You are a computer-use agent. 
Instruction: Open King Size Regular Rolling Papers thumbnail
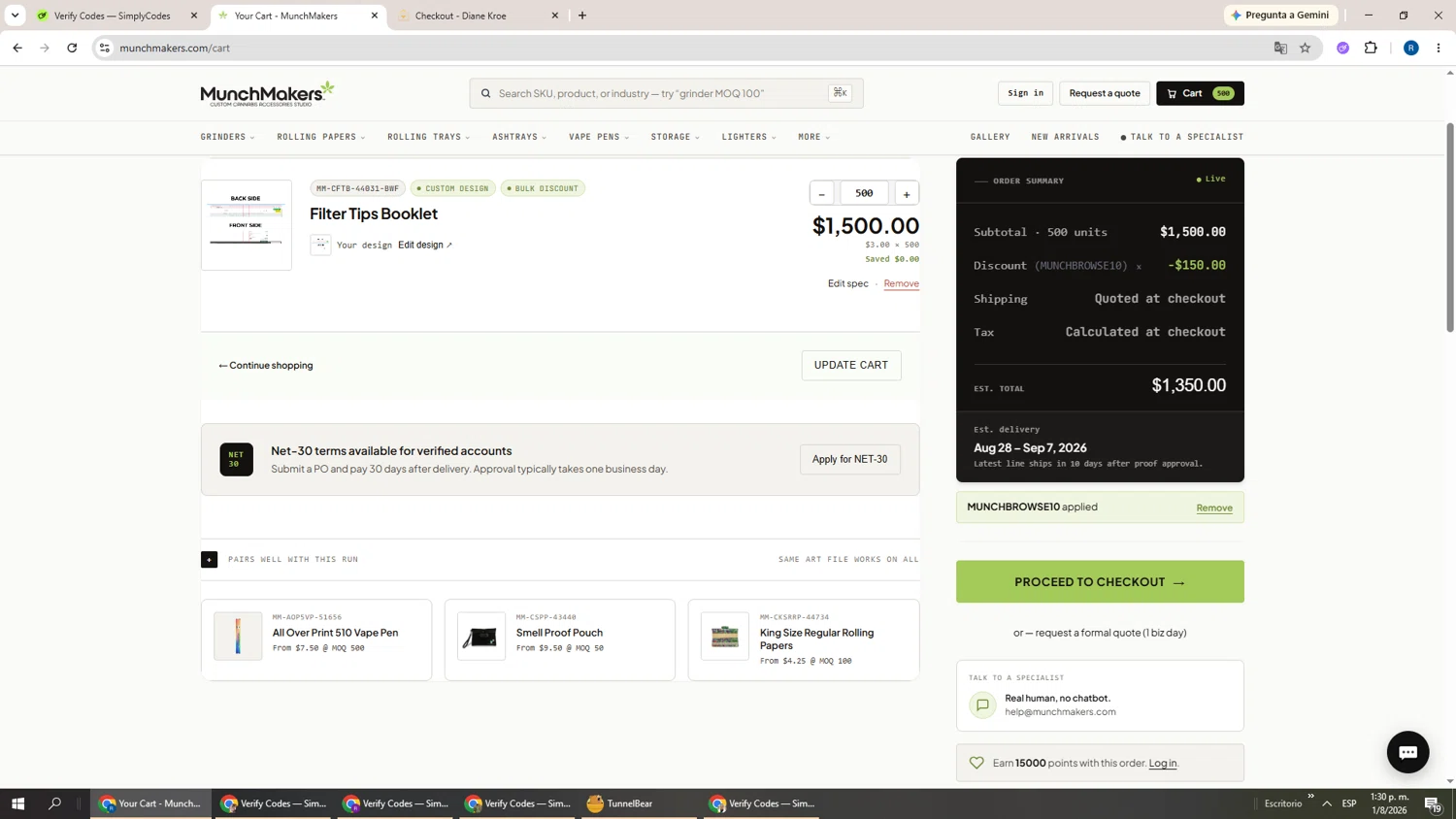pos(725,636)
